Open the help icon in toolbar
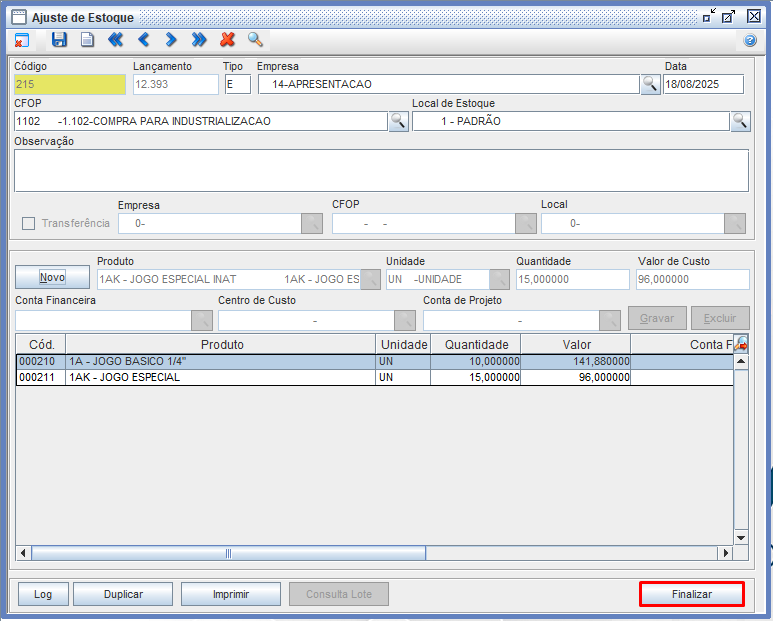Image resolution: width=773 pixels, height=621 pixels. point(750,41)
